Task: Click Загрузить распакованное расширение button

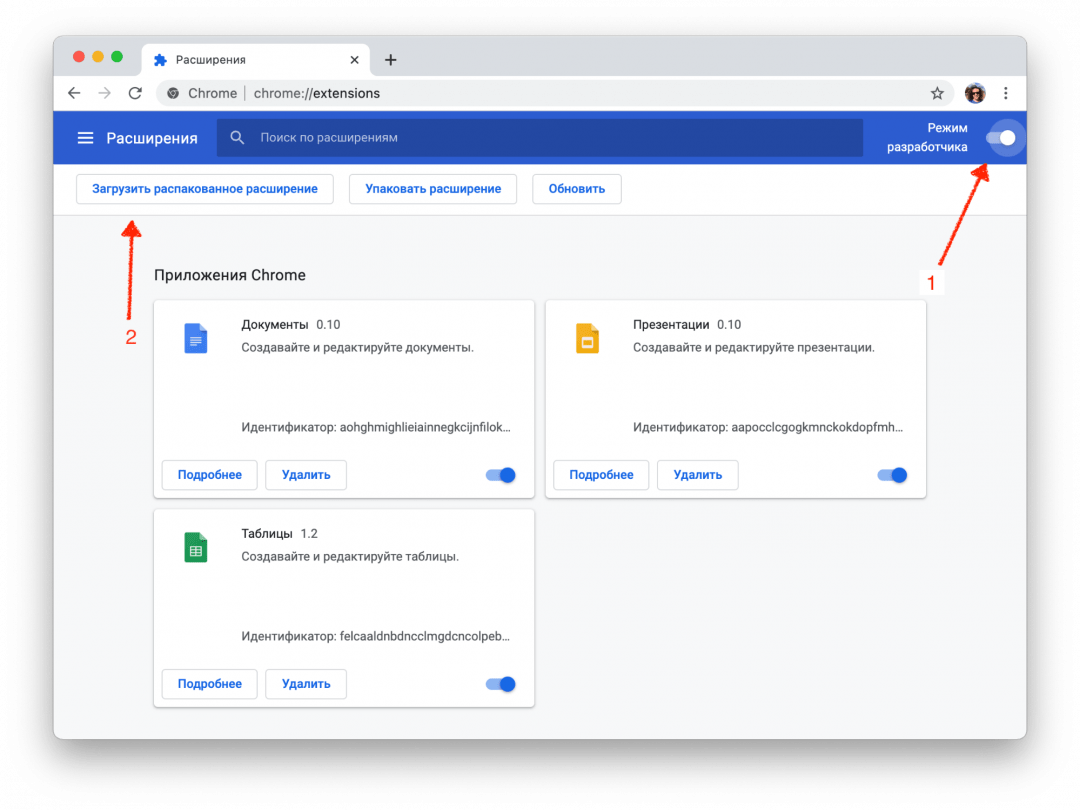Action: (x=204, y=189)
